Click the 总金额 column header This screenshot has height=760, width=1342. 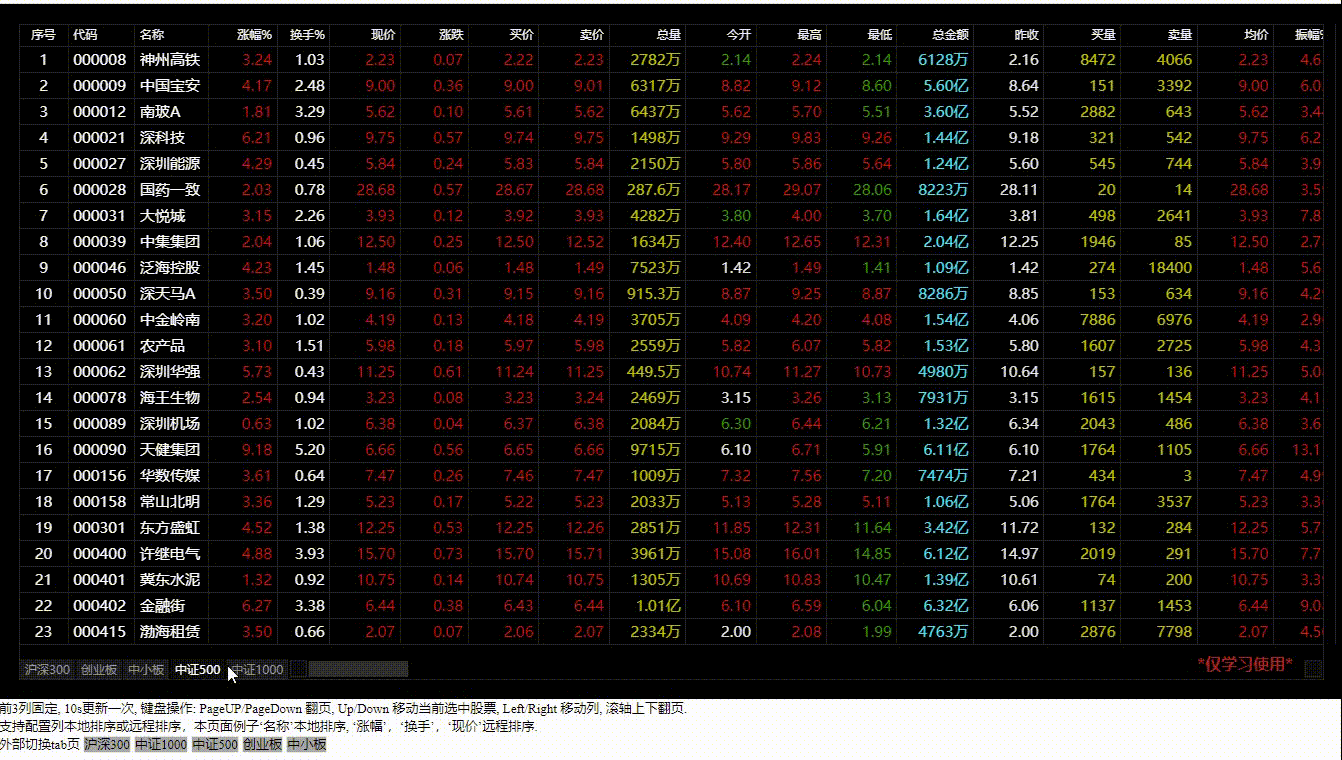click(x=951, y=35)
